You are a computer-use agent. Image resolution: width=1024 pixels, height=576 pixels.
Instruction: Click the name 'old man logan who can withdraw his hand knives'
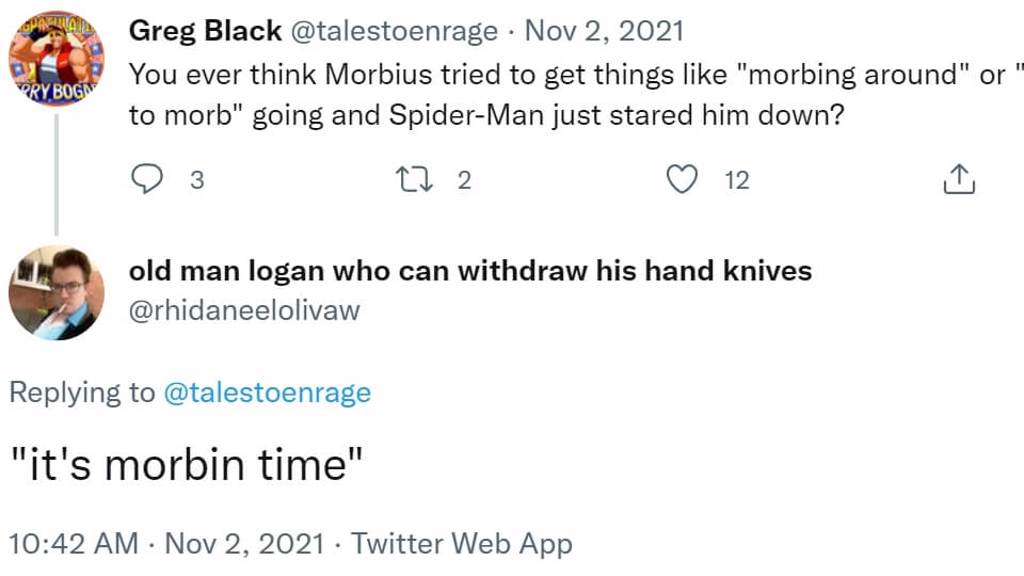point(470,270)
